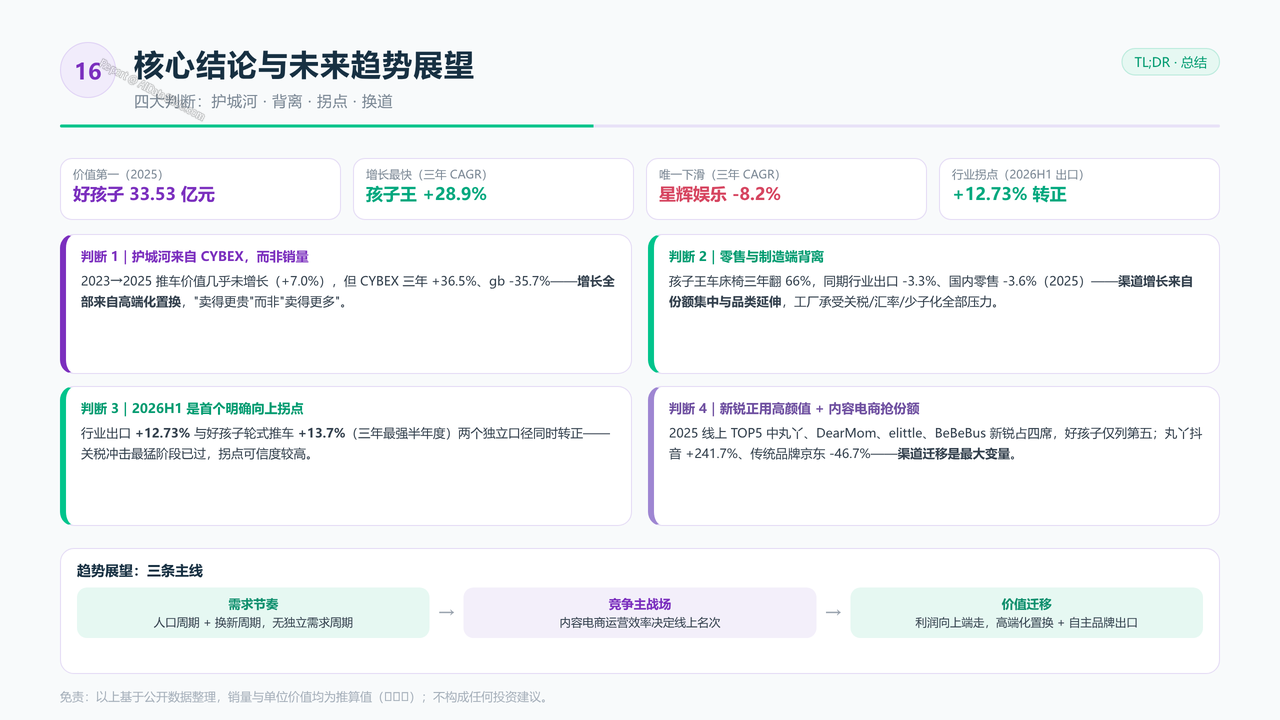Screen dimensions: 1280x720
Task: Click heading 判断 2｜零售与制造端背离
Action: [x=746, y=257]
